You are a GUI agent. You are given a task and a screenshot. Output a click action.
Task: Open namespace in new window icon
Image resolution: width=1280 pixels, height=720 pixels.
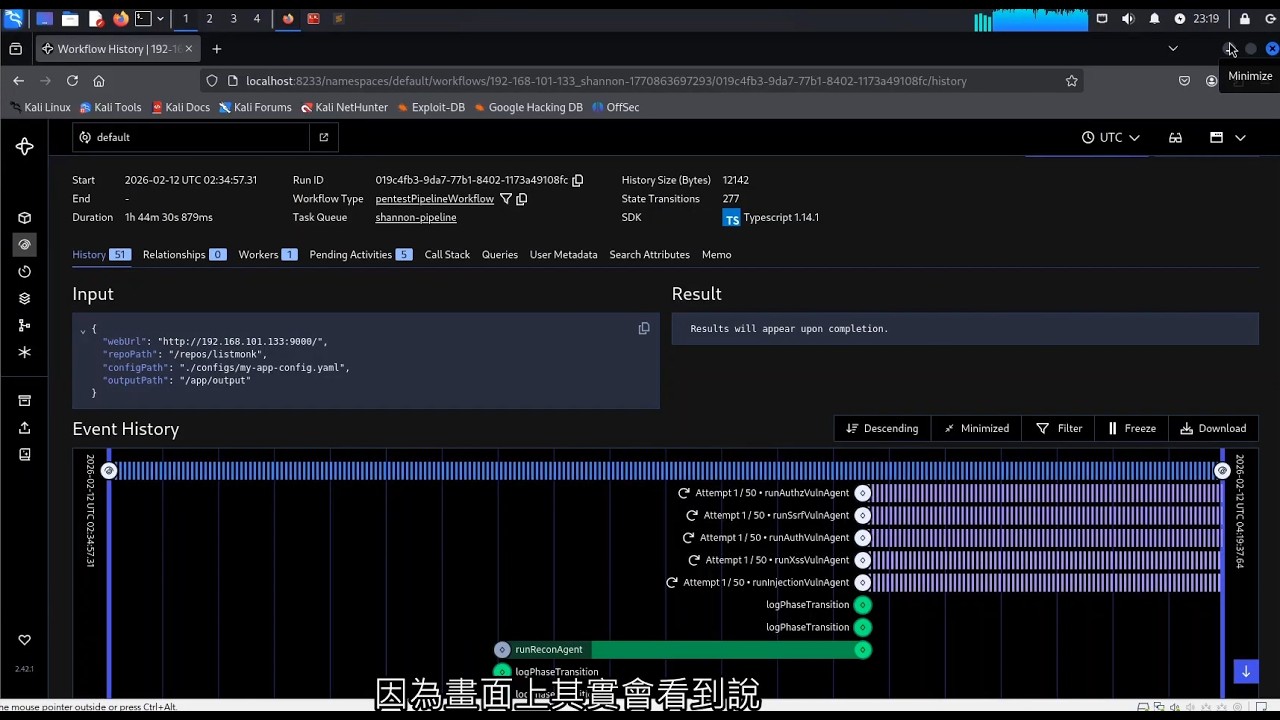tap(323, 137)
